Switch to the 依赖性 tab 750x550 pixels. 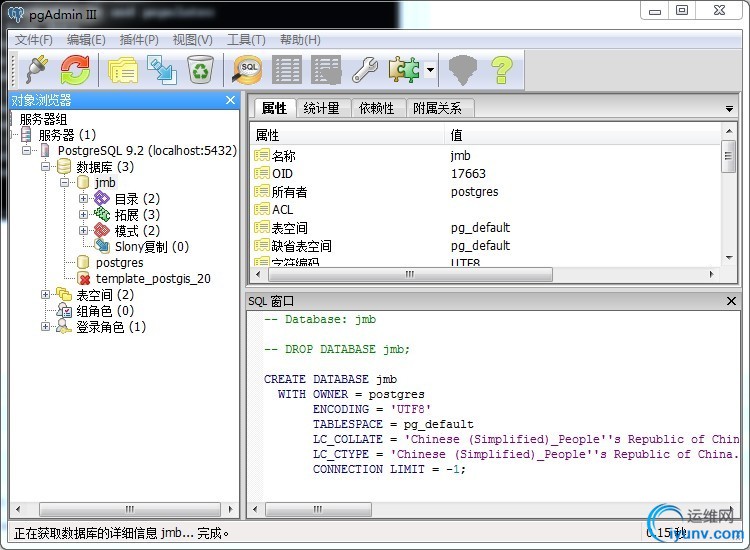coord(376,108)
